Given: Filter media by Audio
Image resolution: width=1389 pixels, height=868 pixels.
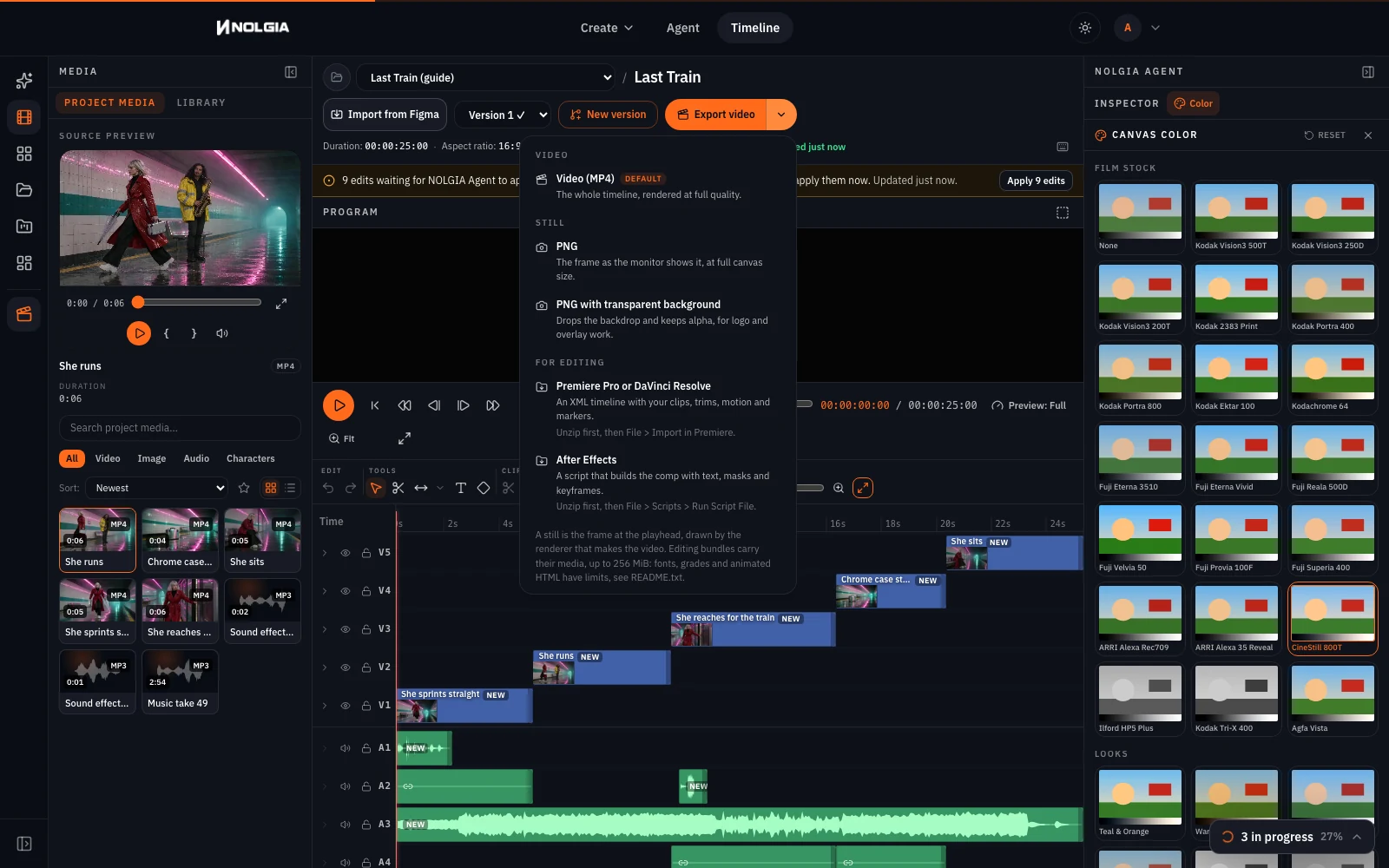Looking at the screenshot, I should [x=196, y=458].
